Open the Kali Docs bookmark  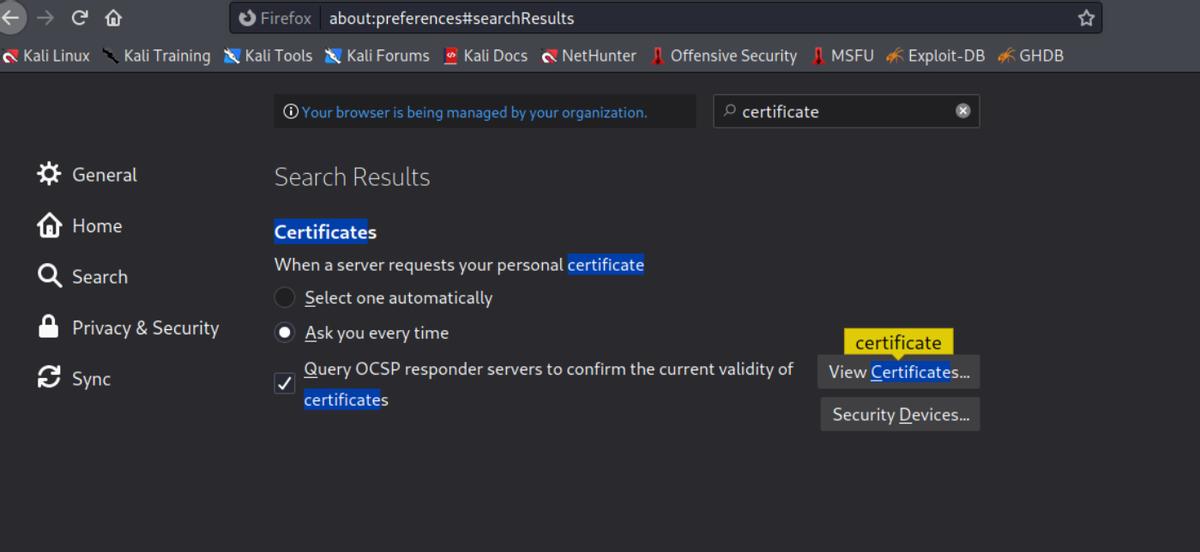485,56
